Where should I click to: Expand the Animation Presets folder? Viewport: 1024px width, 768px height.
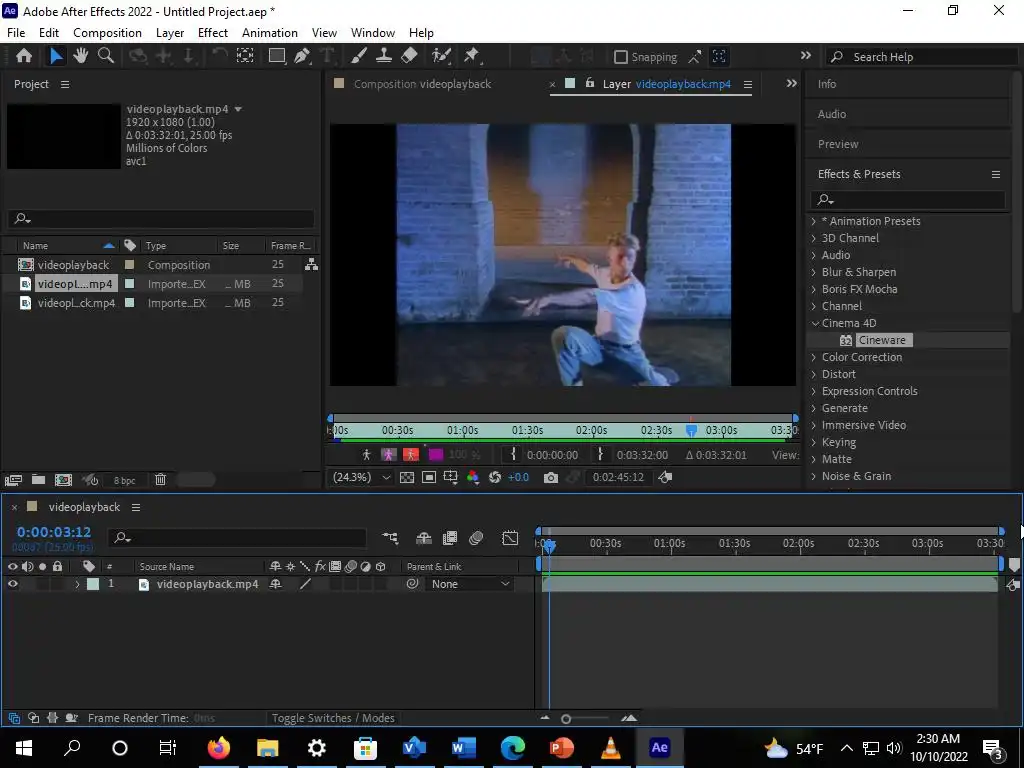pos(814,221)
